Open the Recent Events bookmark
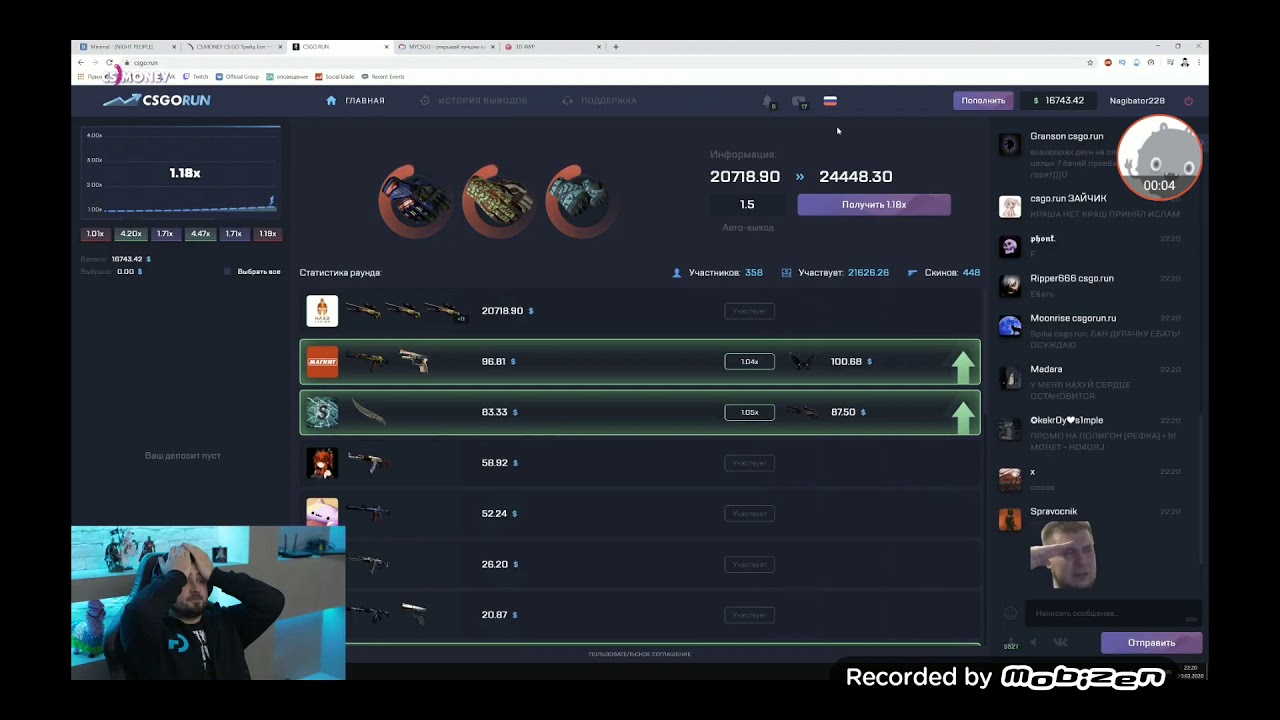Screen dimensions: 1280x720 pos(384,77)
